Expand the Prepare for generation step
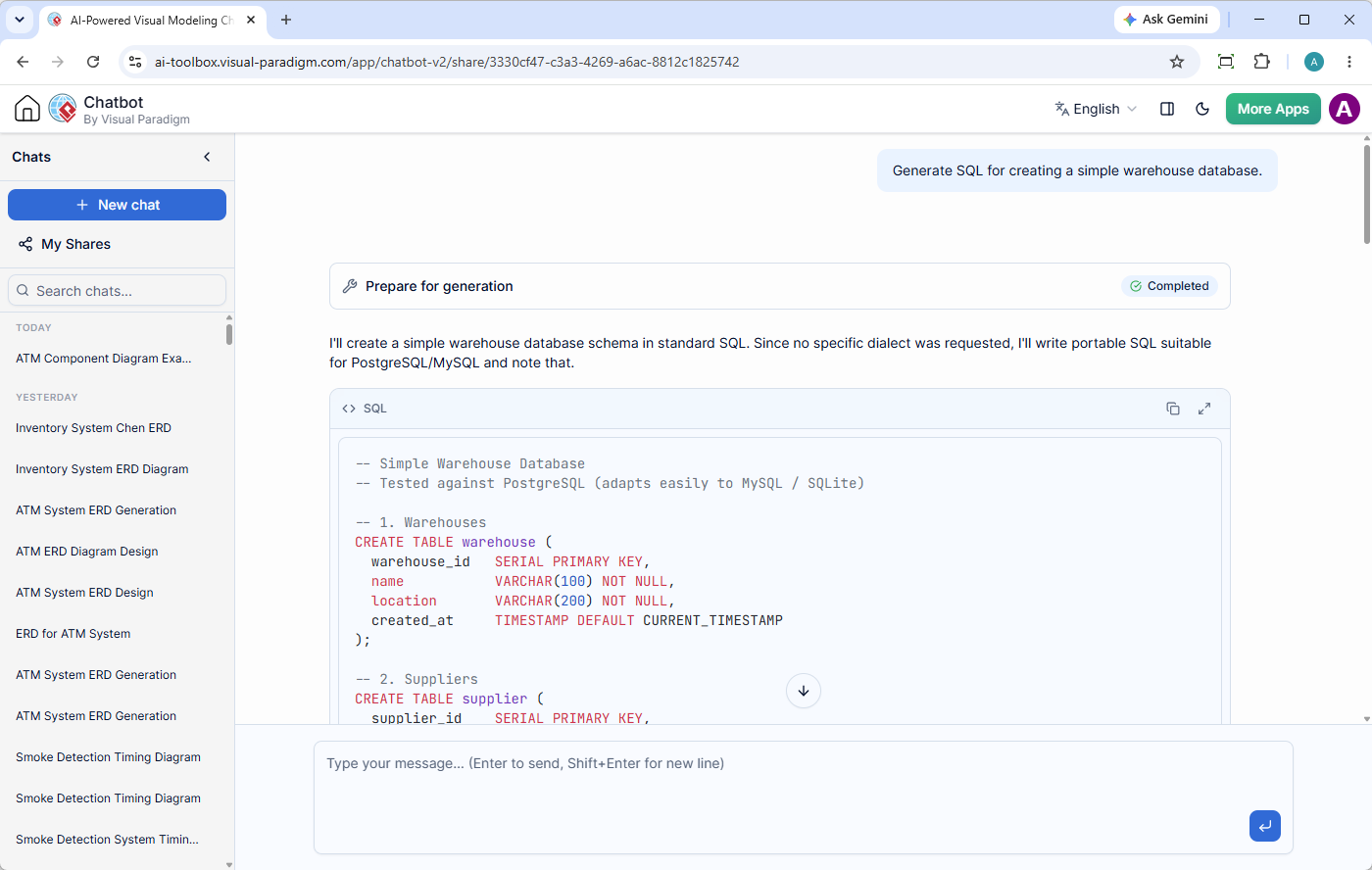 [780, 286]
